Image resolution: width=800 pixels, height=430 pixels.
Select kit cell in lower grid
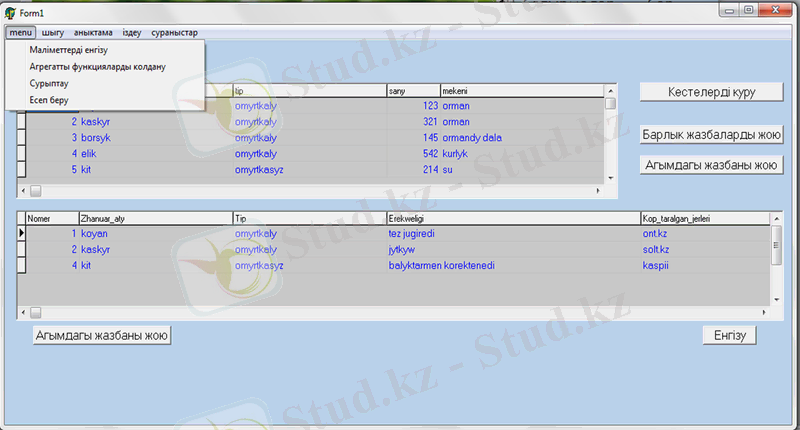tap(156, 265)
